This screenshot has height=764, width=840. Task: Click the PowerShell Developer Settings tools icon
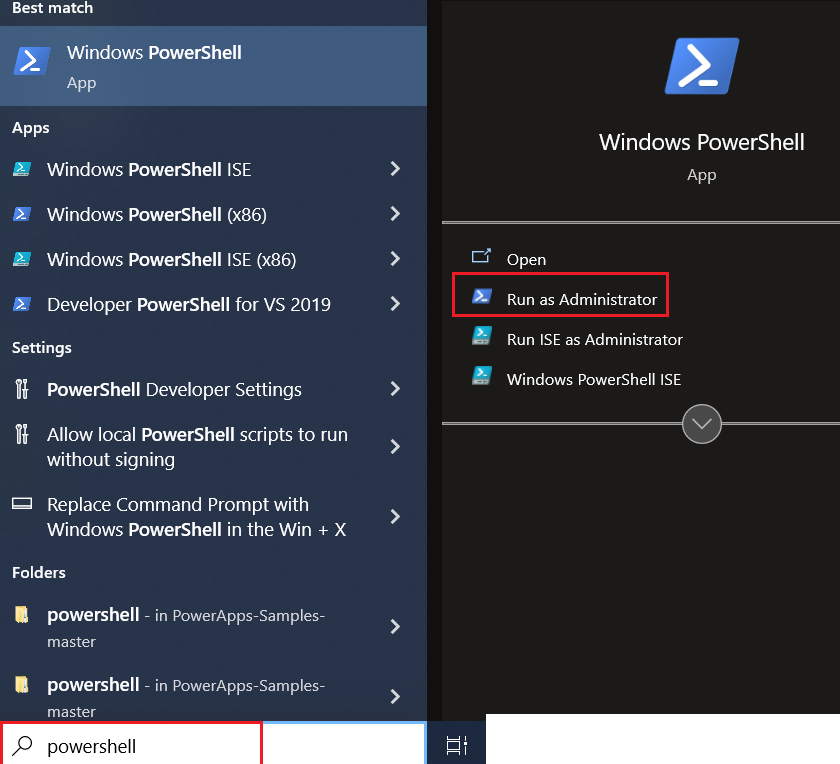[21, 389]
